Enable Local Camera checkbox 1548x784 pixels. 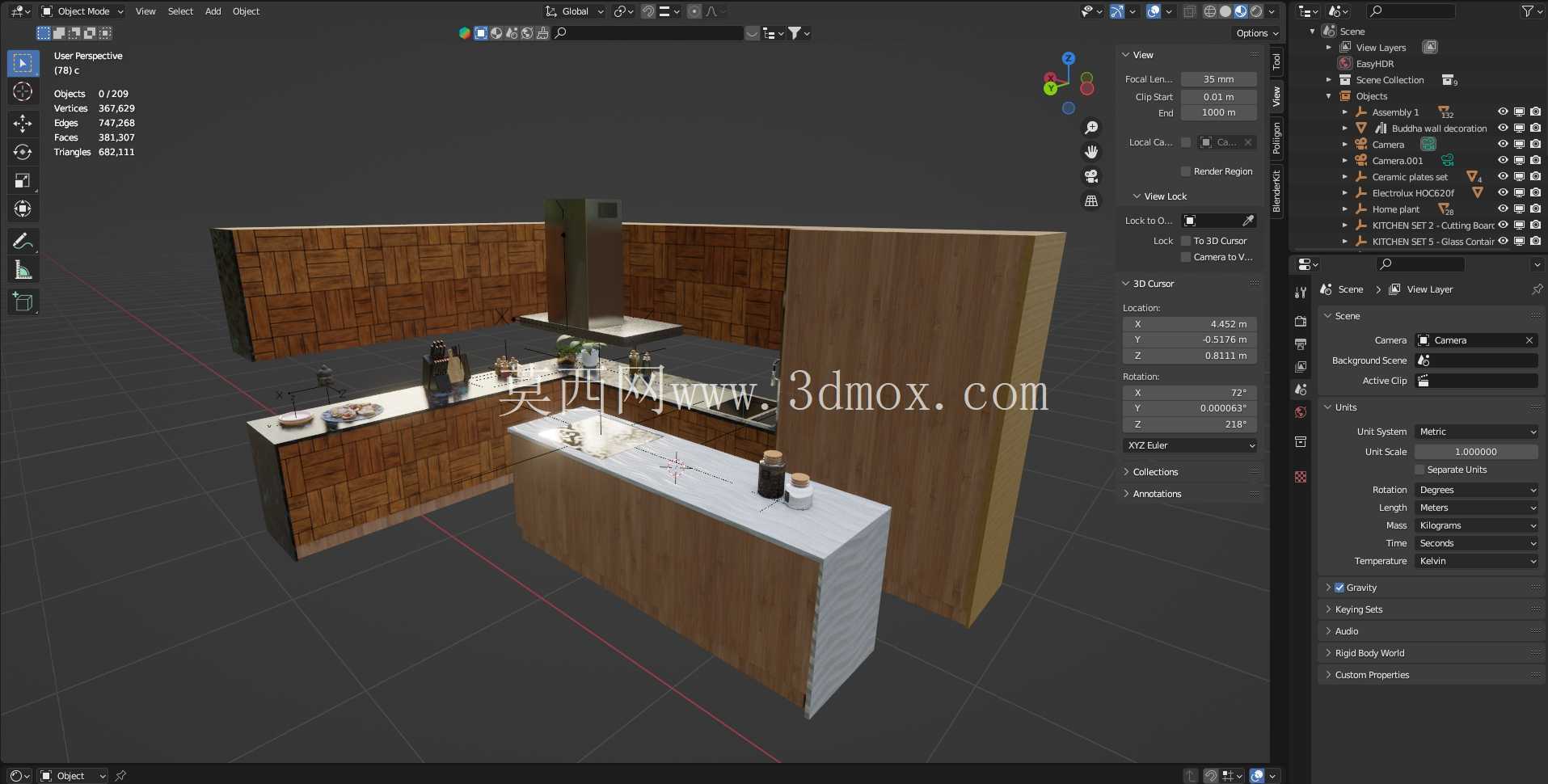click(x=1186, y=142)
